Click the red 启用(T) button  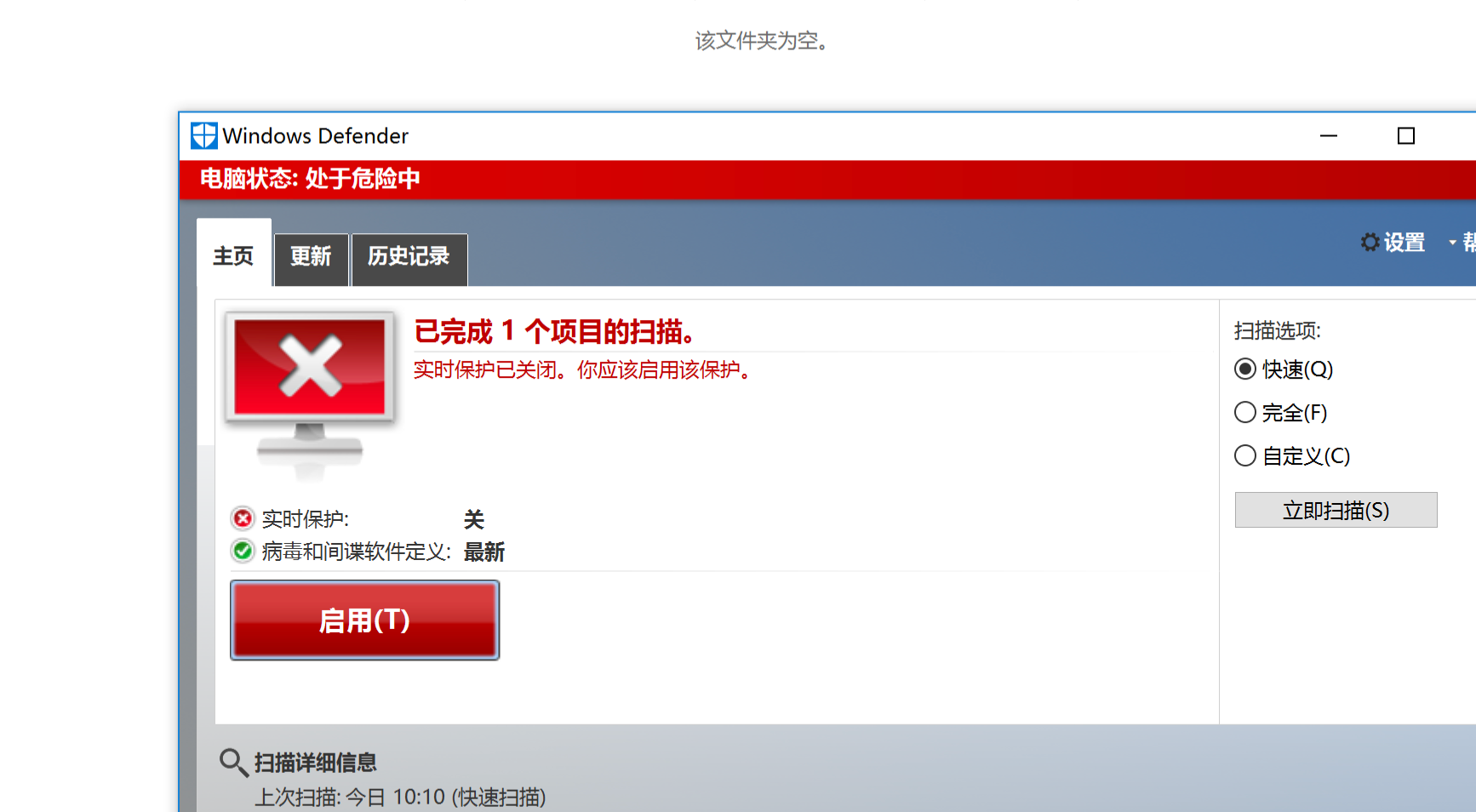click(364, 620)
